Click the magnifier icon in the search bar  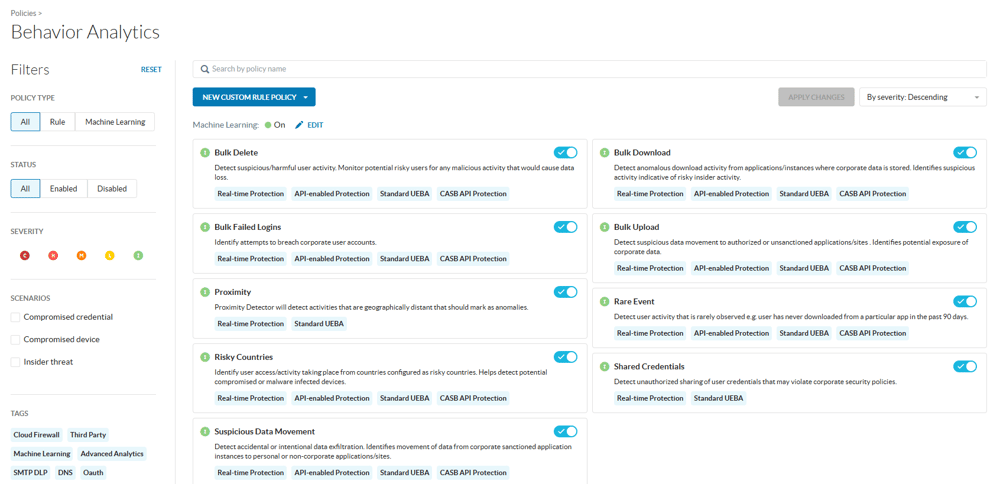pyautogui.click(x=205, y=69)
